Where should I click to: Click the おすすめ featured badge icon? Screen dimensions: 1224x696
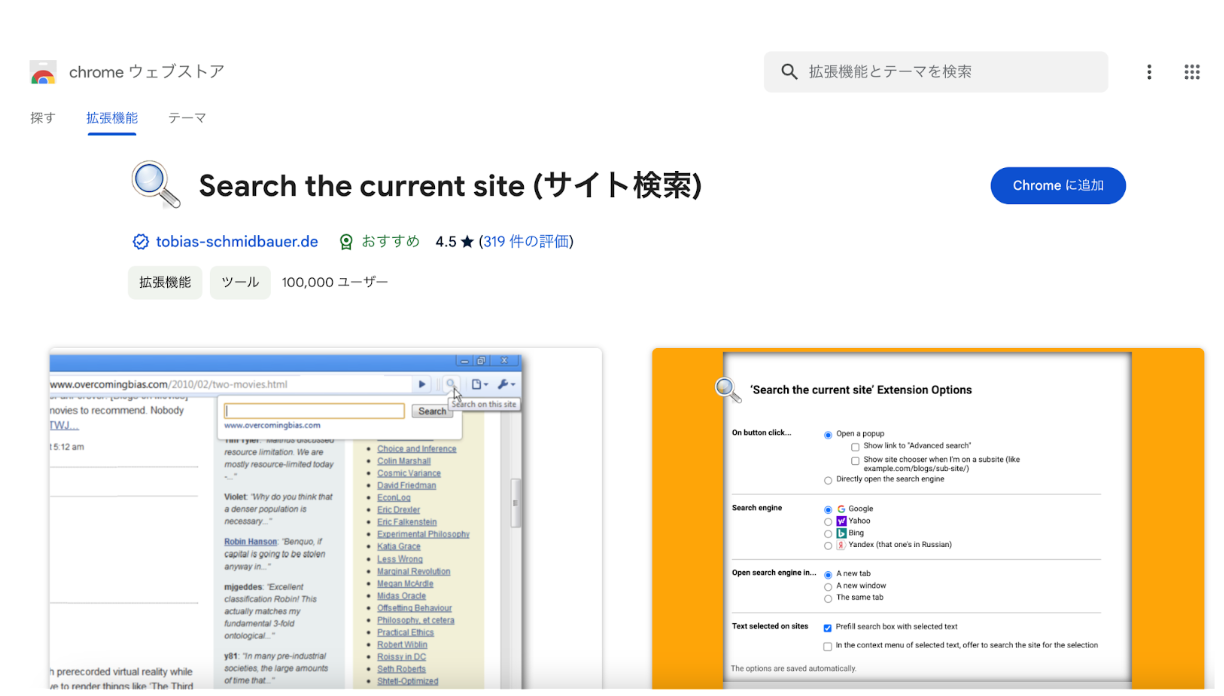click(346, 242)
